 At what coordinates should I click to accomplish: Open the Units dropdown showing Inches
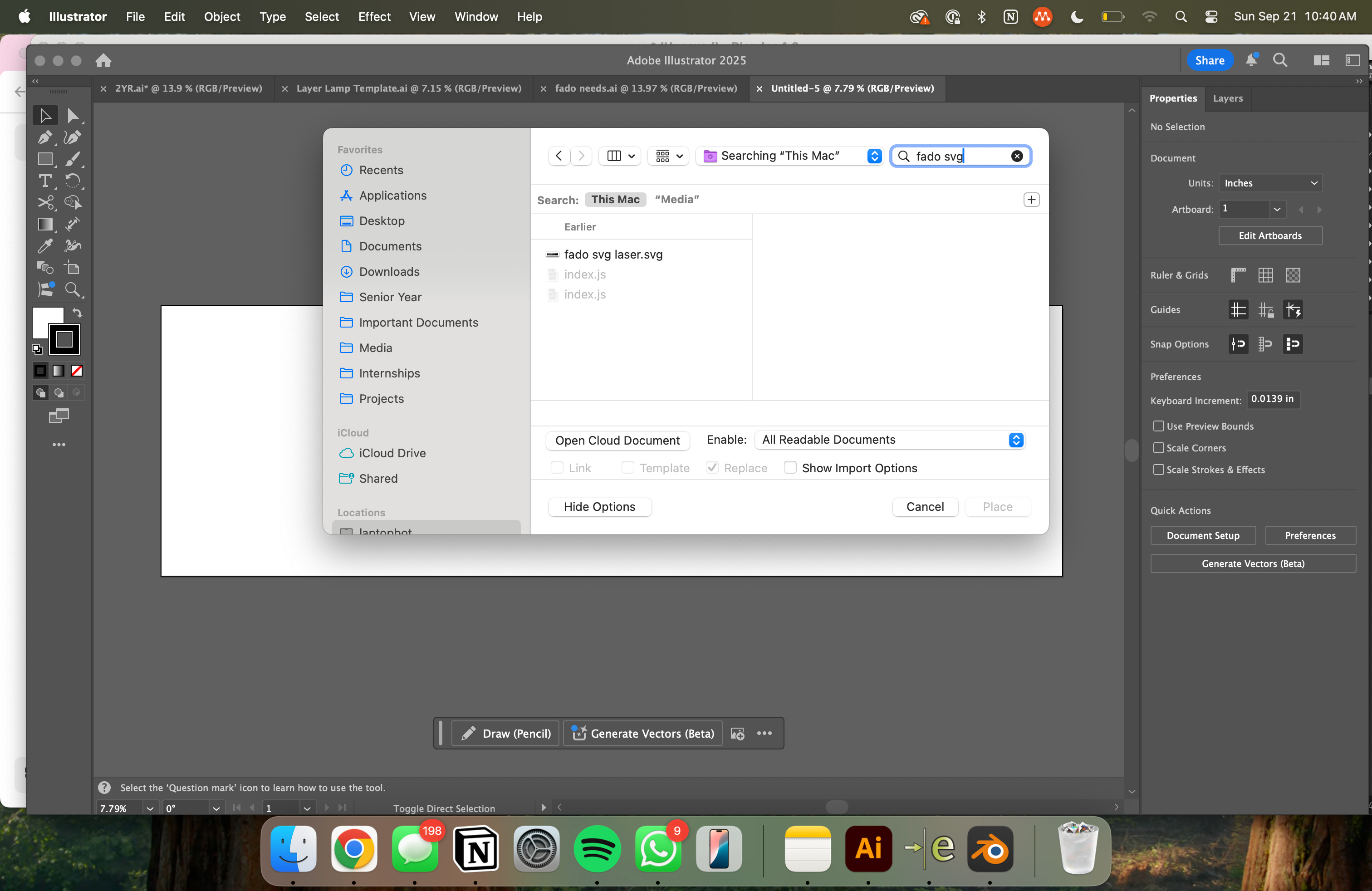pyautogui.click(x=1270, y=183)
